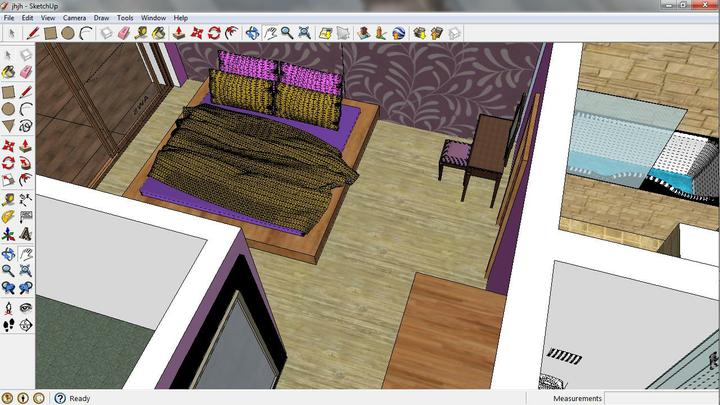Click the Measurements input box
The image size is (720, 405).
(661, 398)
